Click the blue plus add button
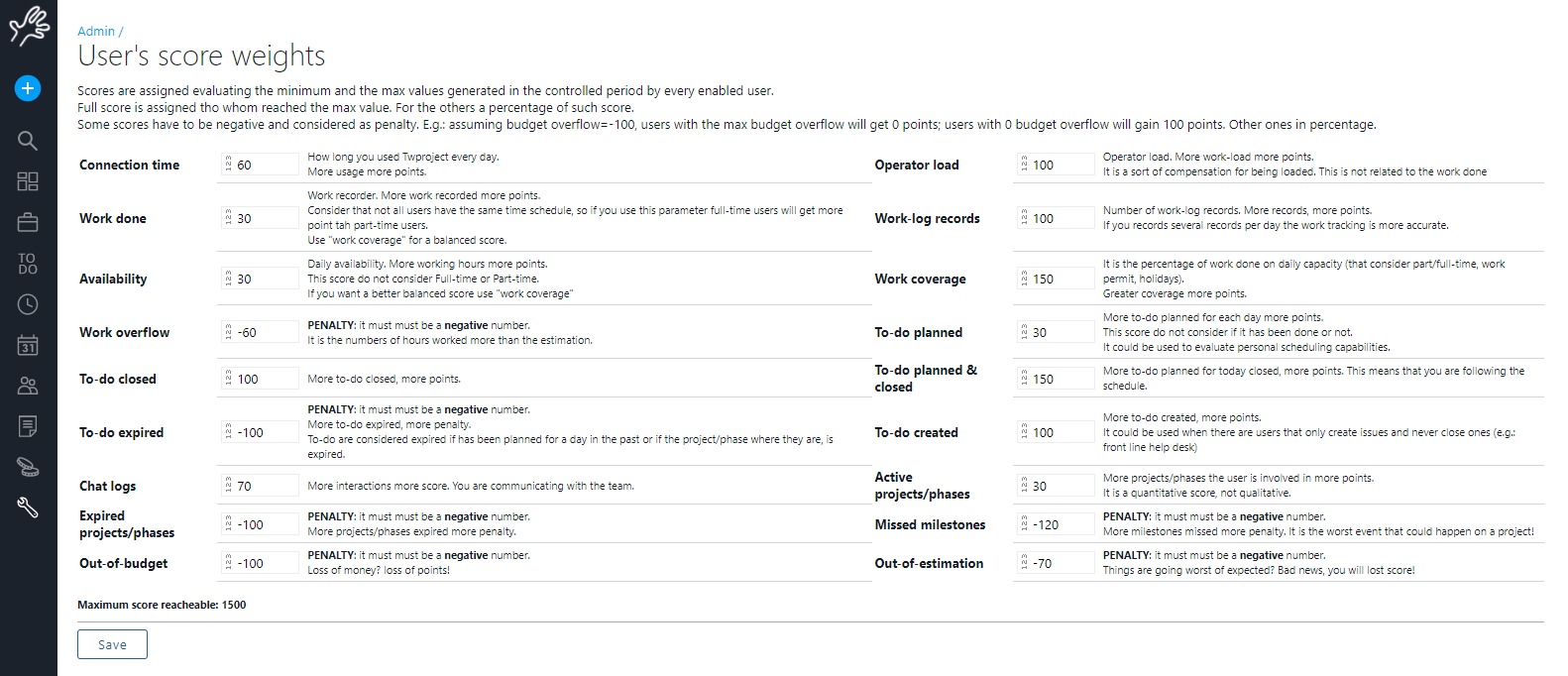The width and height of the screenshot is (1568, 676). coord(28,88)
